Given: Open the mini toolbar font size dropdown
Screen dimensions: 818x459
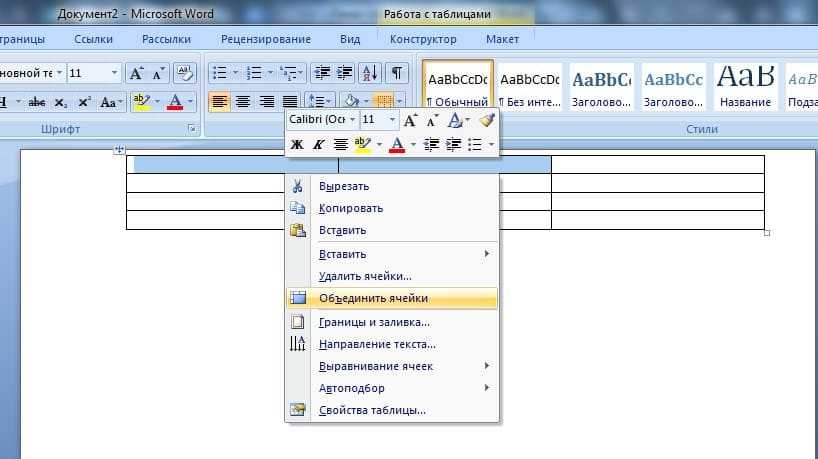Looking at the screenshot, I should coord(392,120).
